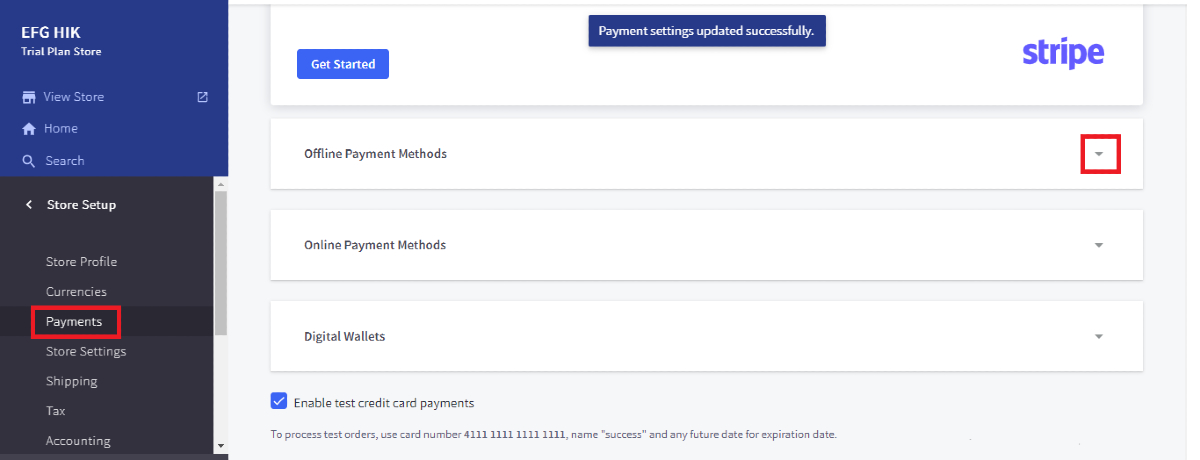Image resolution: width=1200 pixels, height=460 pixels.
Task: Open Payments settings in sidebar
Action: pyautogui.click(x=74, y=322)
